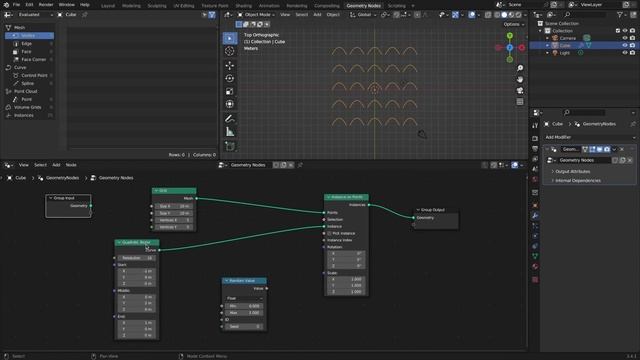
Task: Pin the node tree in node editor header
Action: pyautogui.click(x=300, y=165)
